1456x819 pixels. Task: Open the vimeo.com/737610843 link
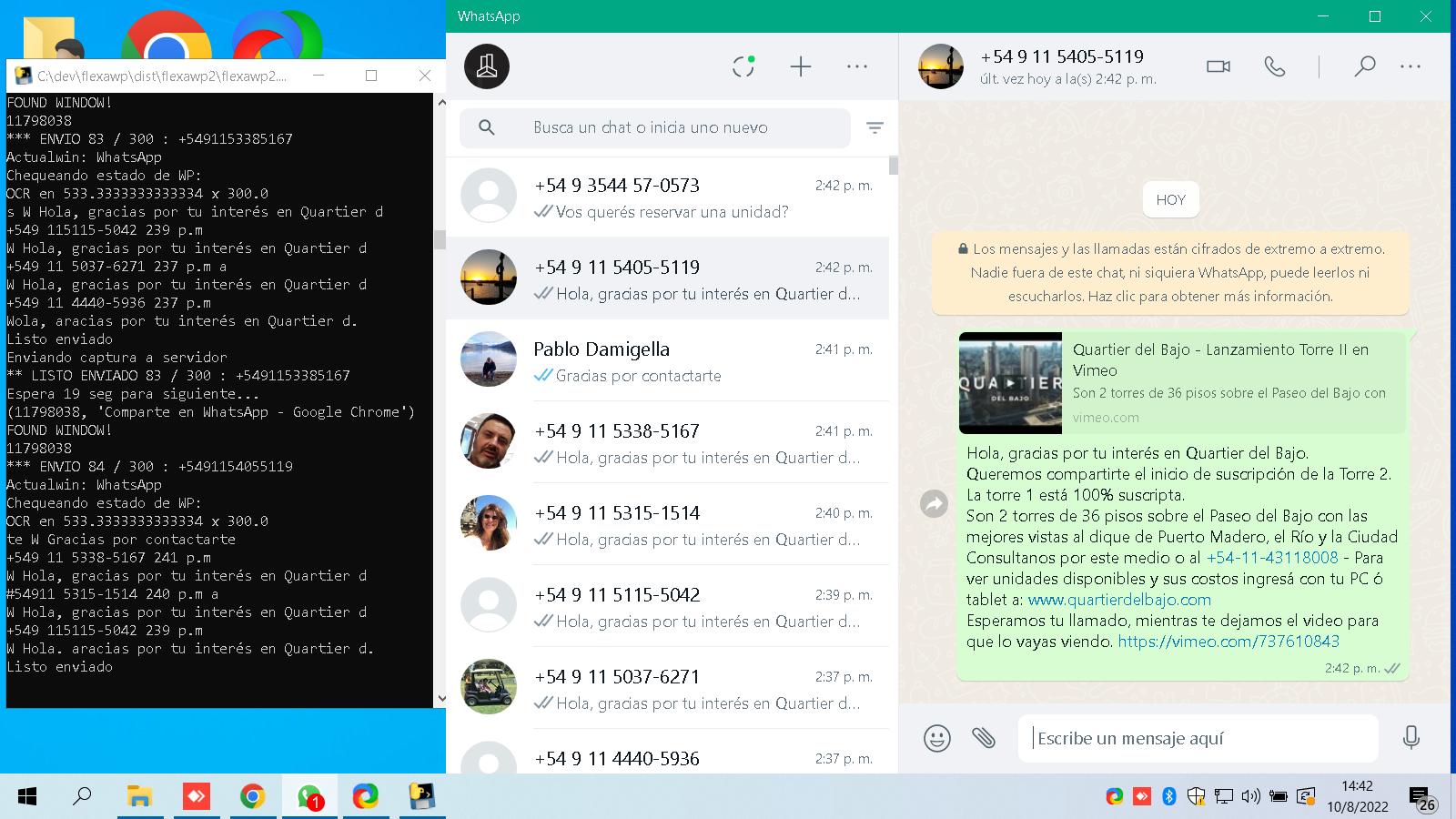click(x=1228, y=642)
